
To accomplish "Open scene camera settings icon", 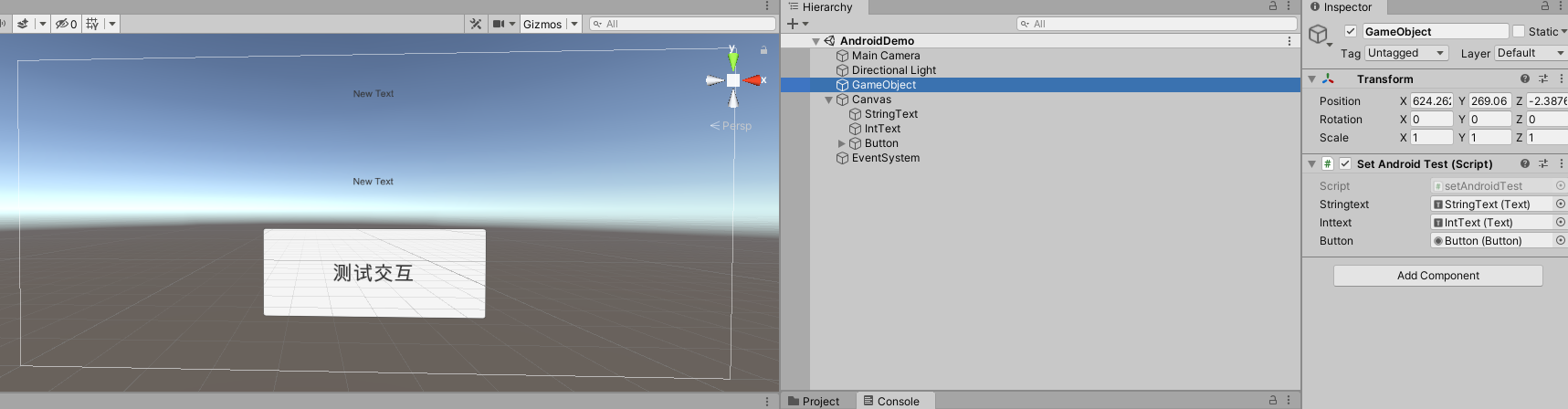I will pyautogui.click(x=499, y=24).
